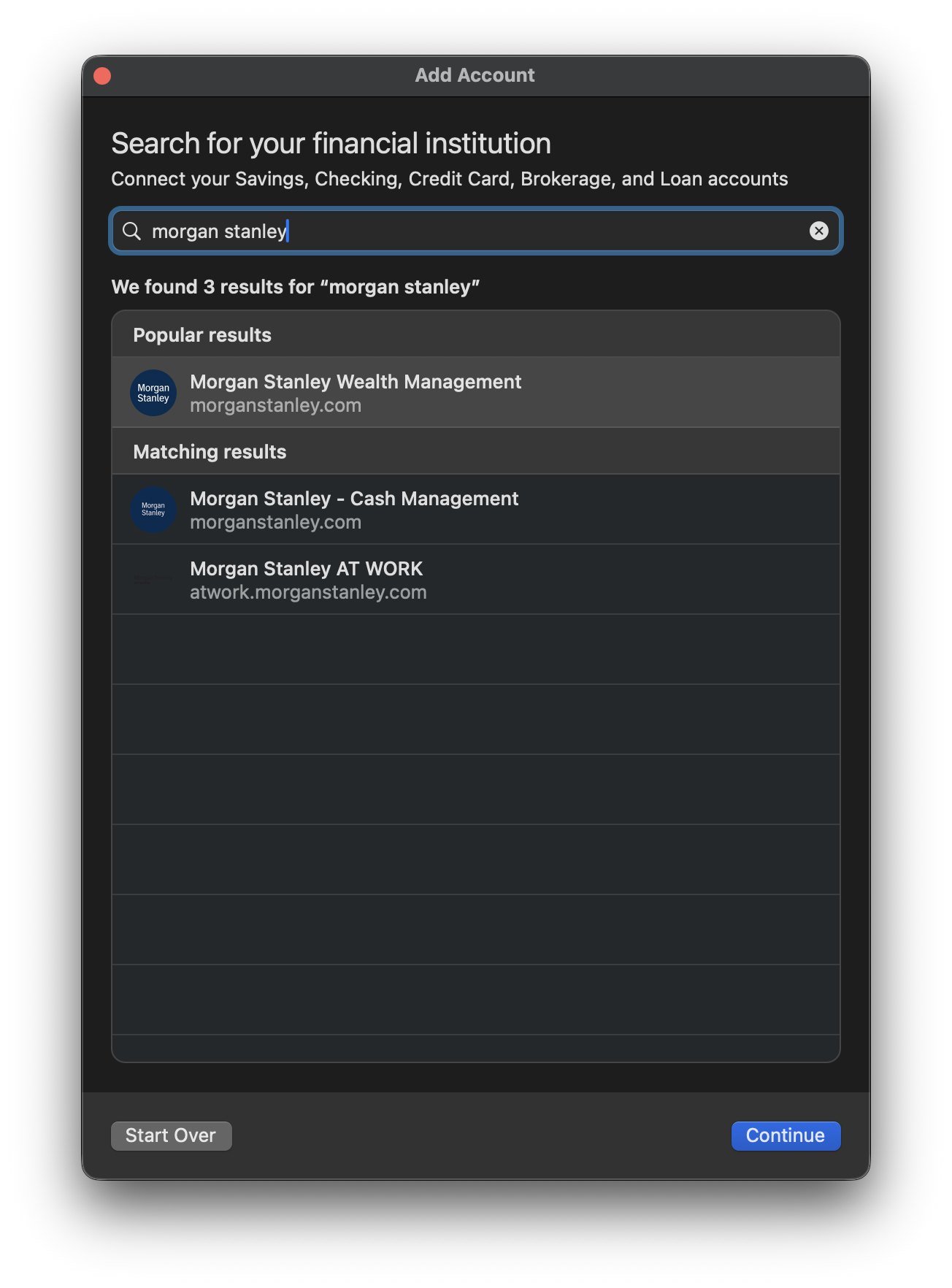The width and height of the screenshot is (952, 1288).
Task: Click the results count message text
Action: click(296, 287)
